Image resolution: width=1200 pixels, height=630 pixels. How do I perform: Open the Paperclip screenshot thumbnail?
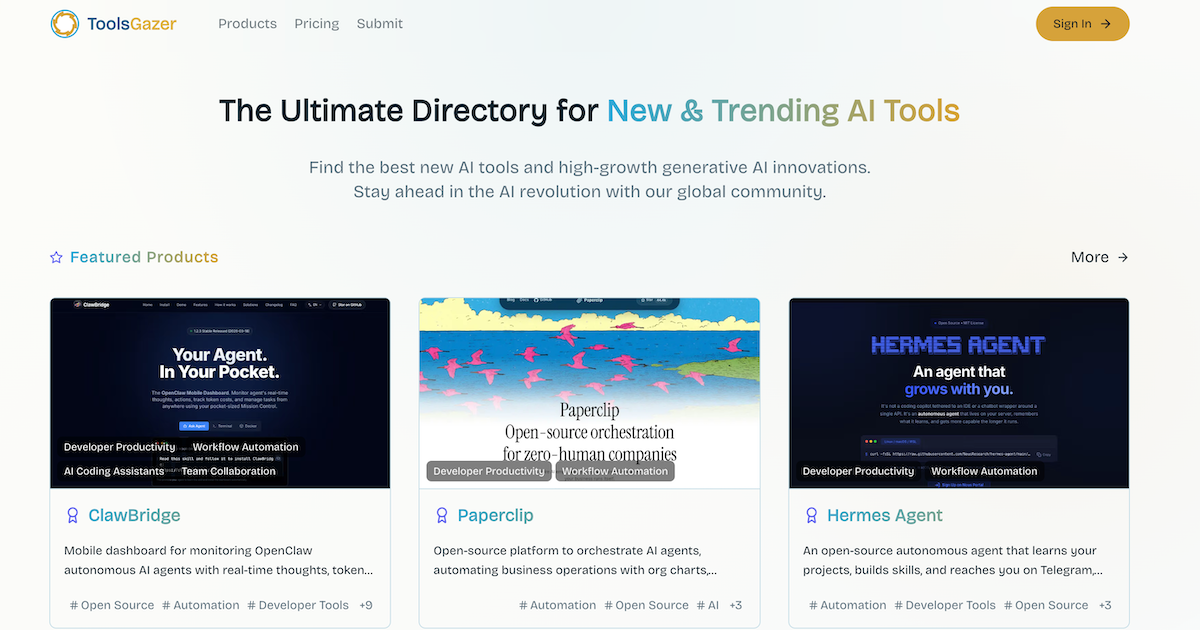tap(589, 393)
